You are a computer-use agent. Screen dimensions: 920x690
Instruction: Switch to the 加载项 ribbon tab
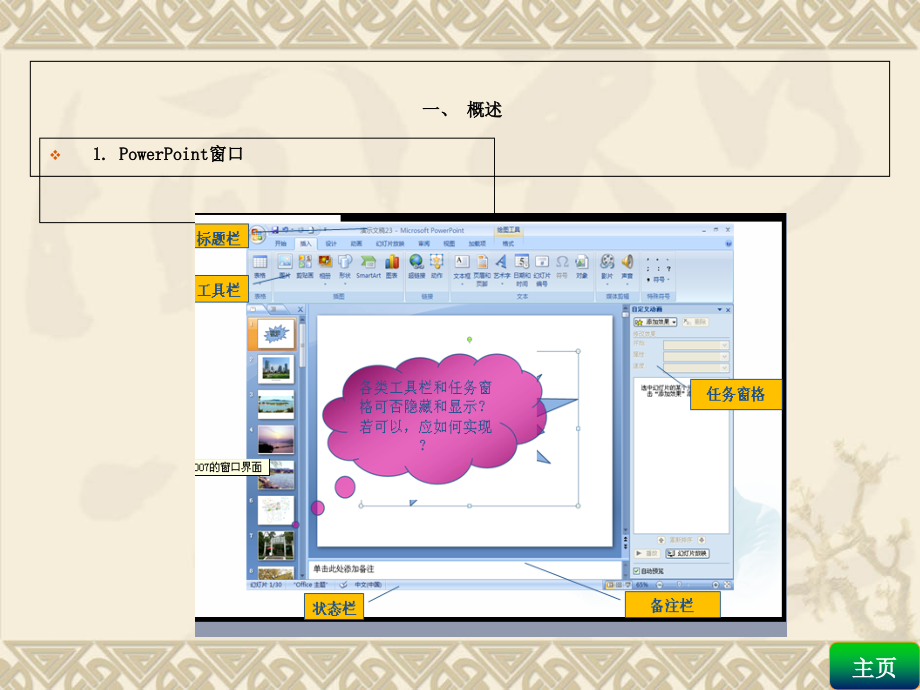point(477,243)
